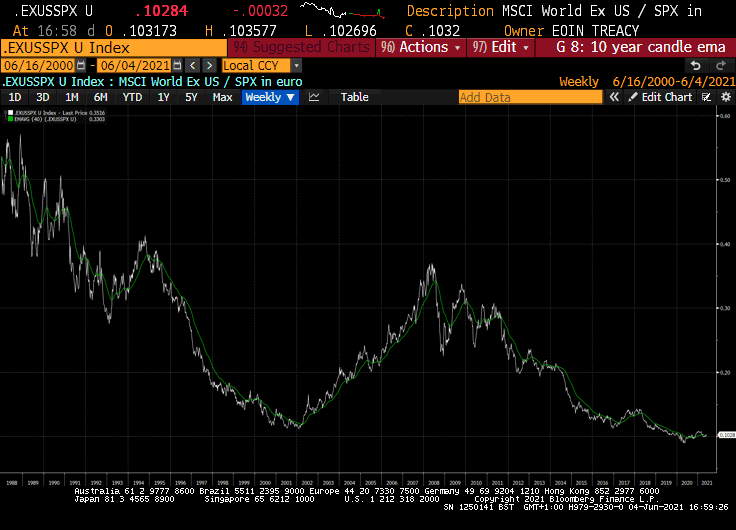
Task: Click the G 8: 10 year candle ema title
Action: (641, 47)
